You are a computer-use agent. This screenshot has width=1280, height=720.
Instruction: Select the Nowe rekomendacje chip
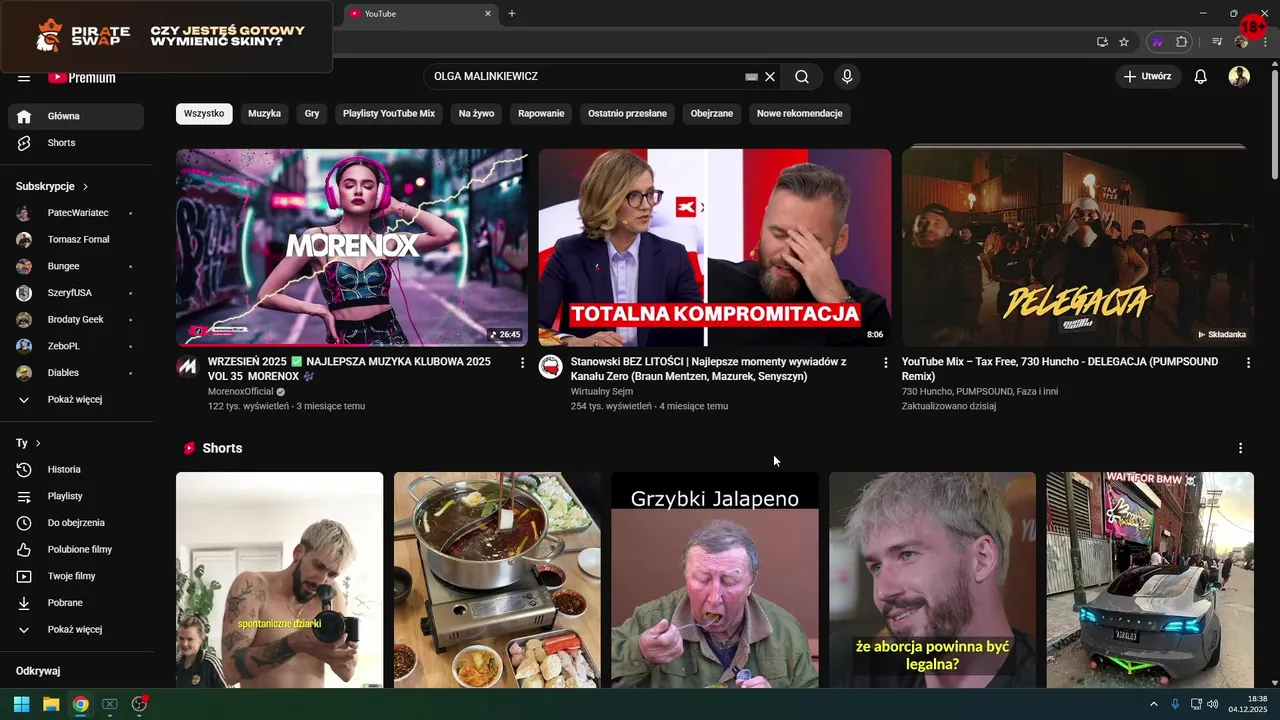[800, 114]
